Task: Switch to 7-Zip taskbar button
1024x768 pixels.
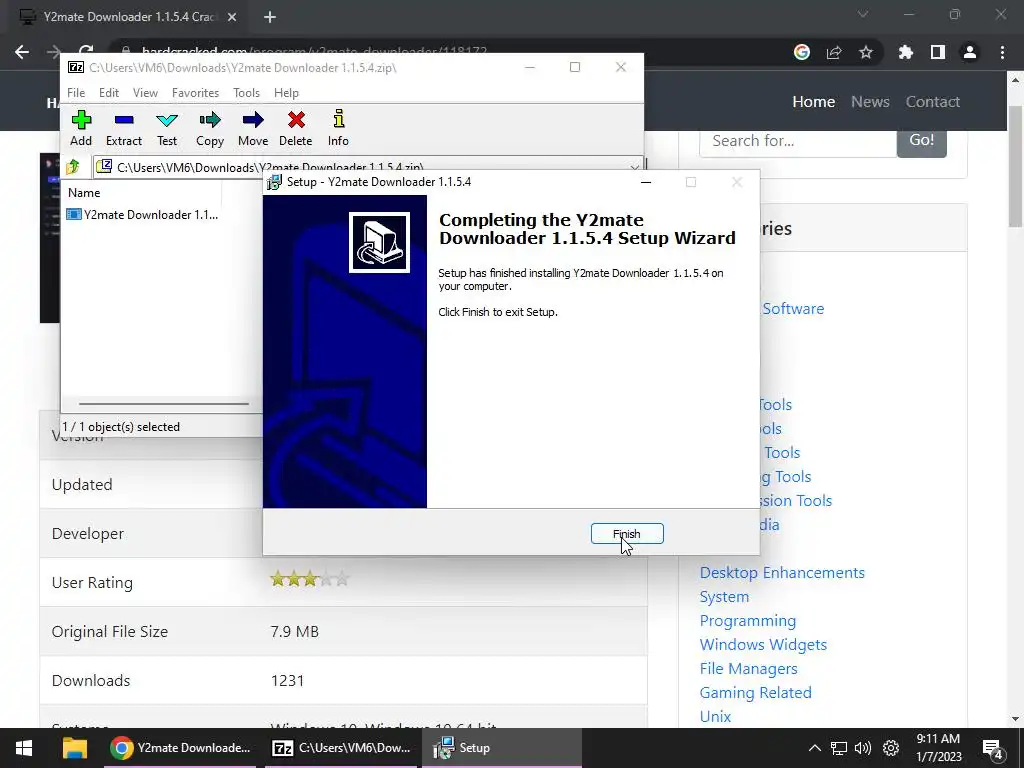Action: click(x=342, y=748)
